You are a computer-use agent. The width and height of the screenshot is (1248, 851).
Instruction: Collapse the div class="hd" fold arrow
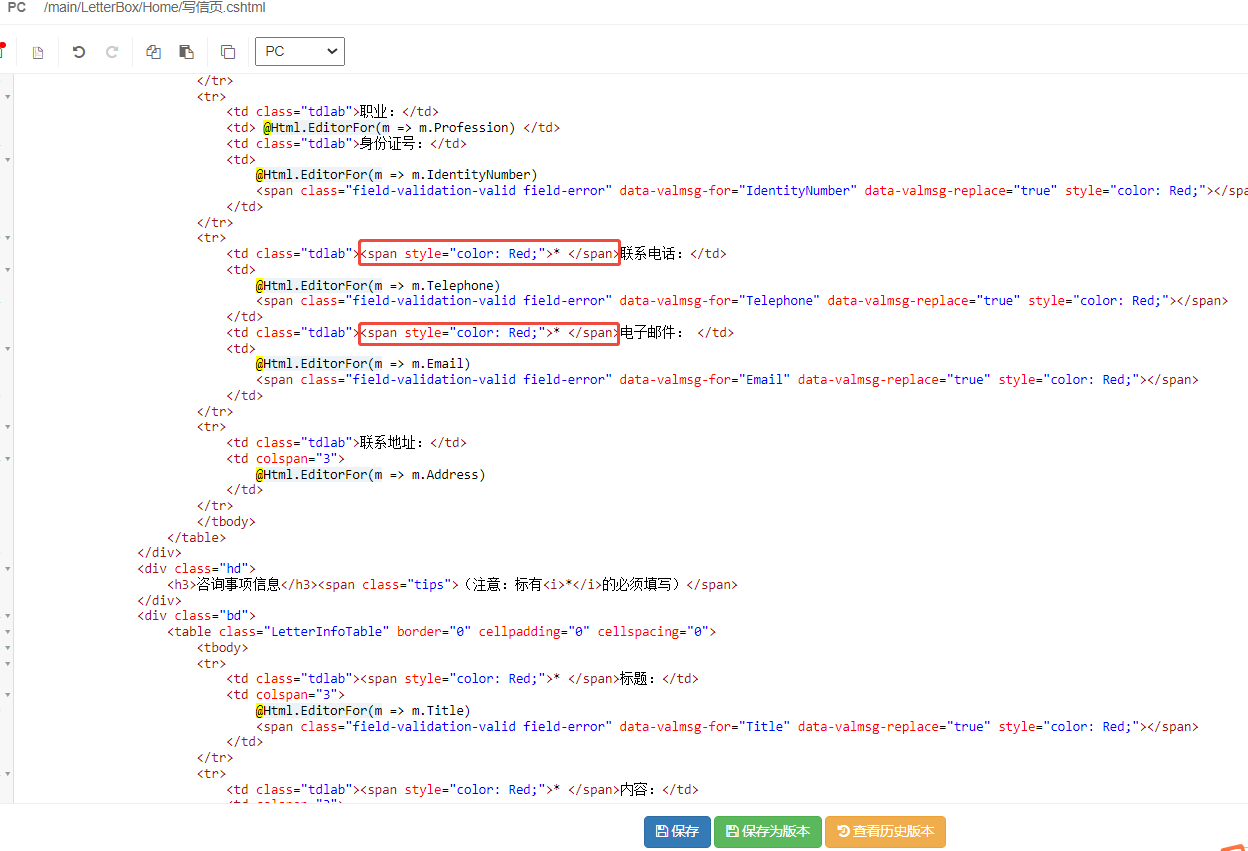[8, 568]
